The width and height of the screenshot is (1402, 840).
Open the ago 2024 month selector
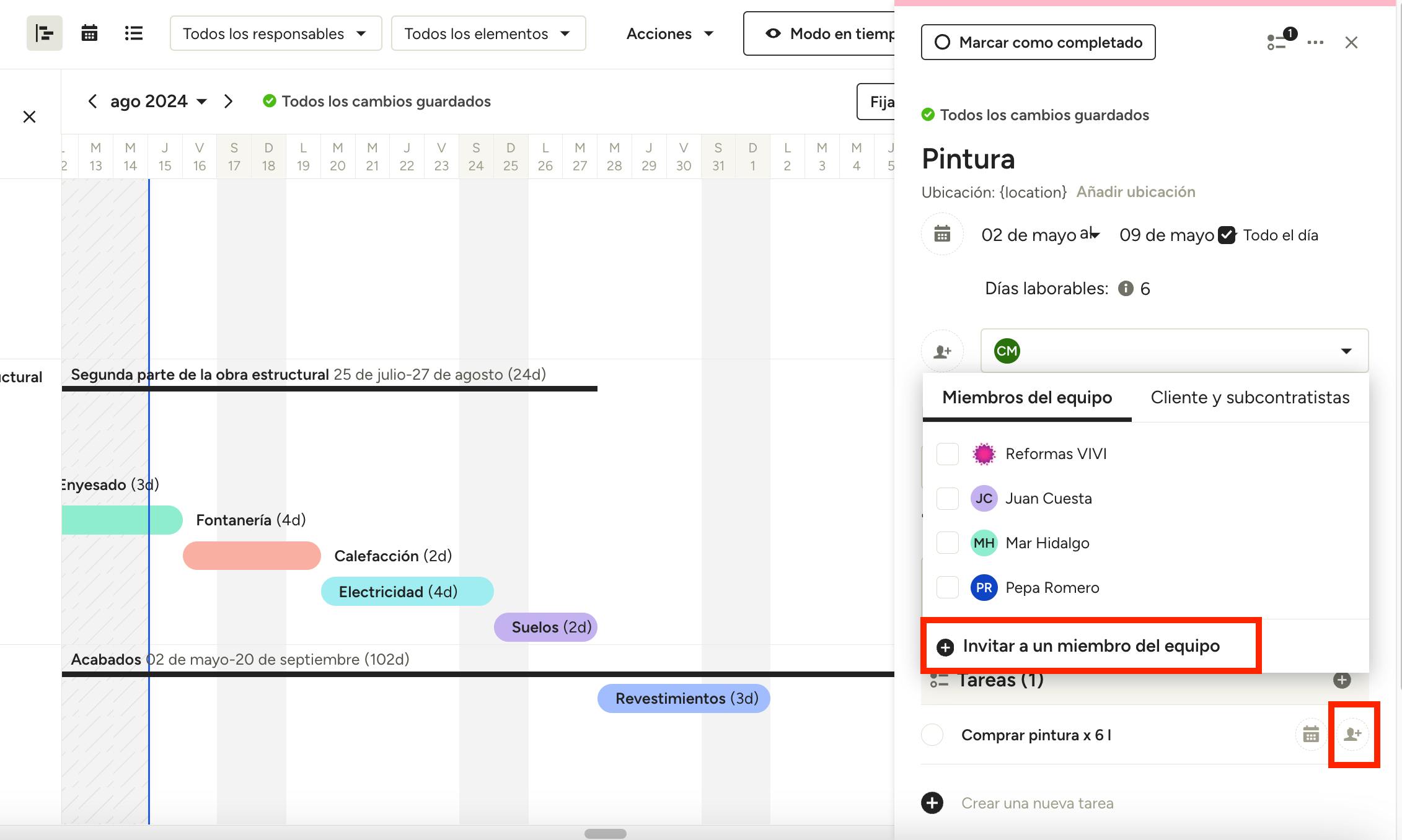pyautogui.click(x=158, y=101)
